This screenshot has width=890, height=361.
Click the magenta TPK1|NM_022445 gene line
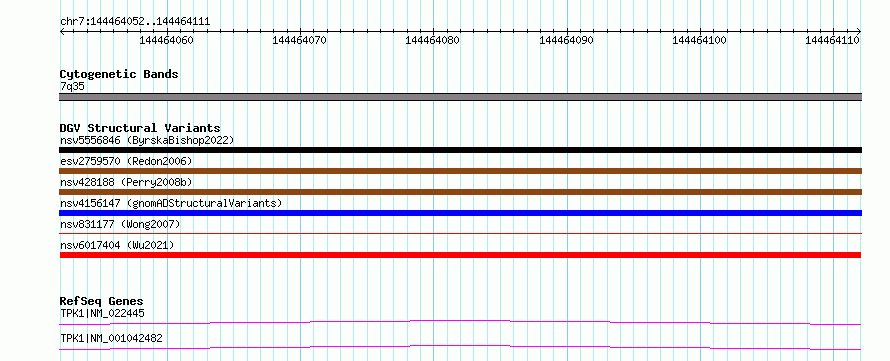[460, 322]
